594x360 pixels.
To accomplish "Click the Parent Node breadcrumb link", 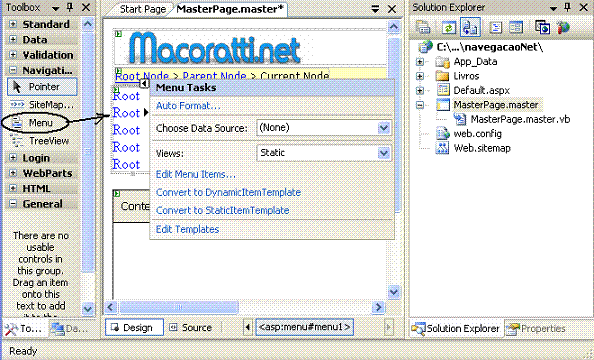I will [214, 75].
